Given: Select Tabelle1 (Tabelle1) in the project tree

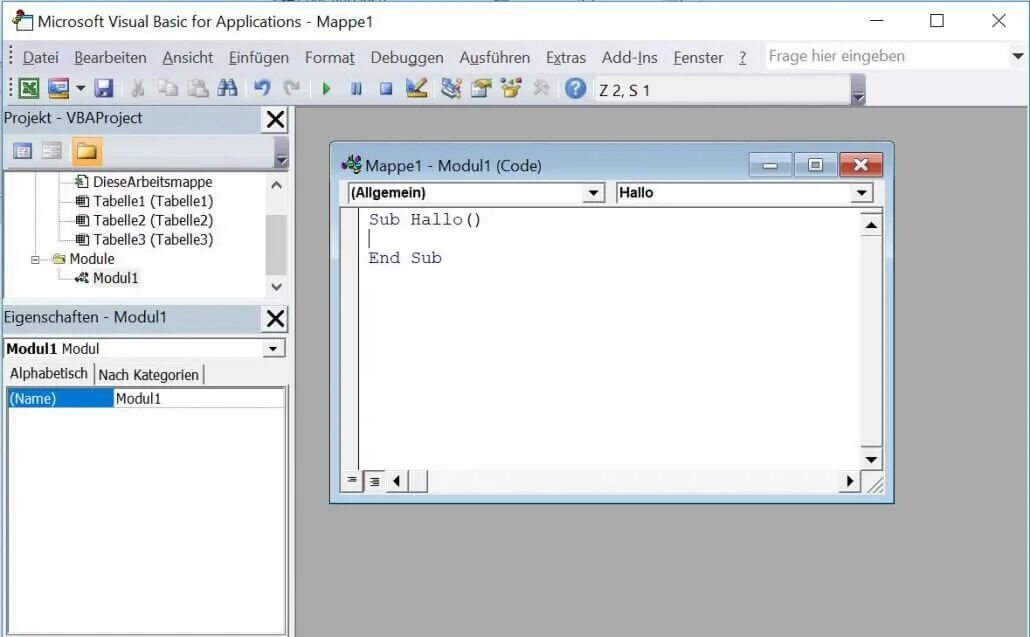Looking at the screenshot, I should tap(153, 201).
